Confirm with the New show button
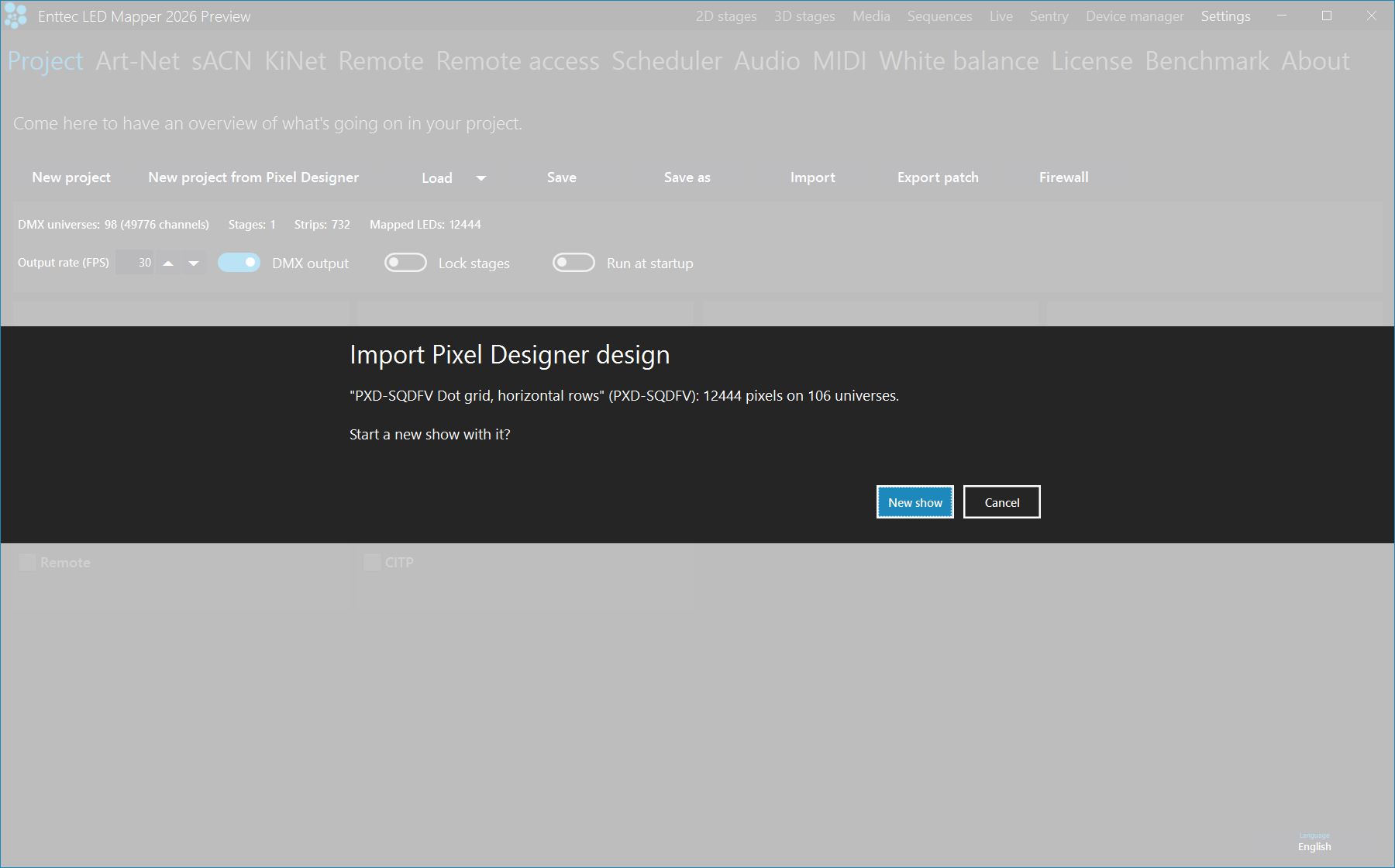1395x868 pixels. point(915,502)
